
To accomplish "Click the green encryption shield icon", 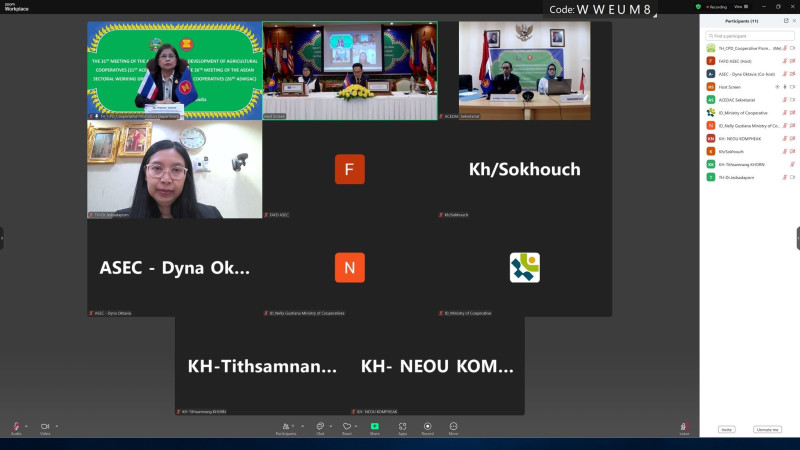I will click(698, 7).
